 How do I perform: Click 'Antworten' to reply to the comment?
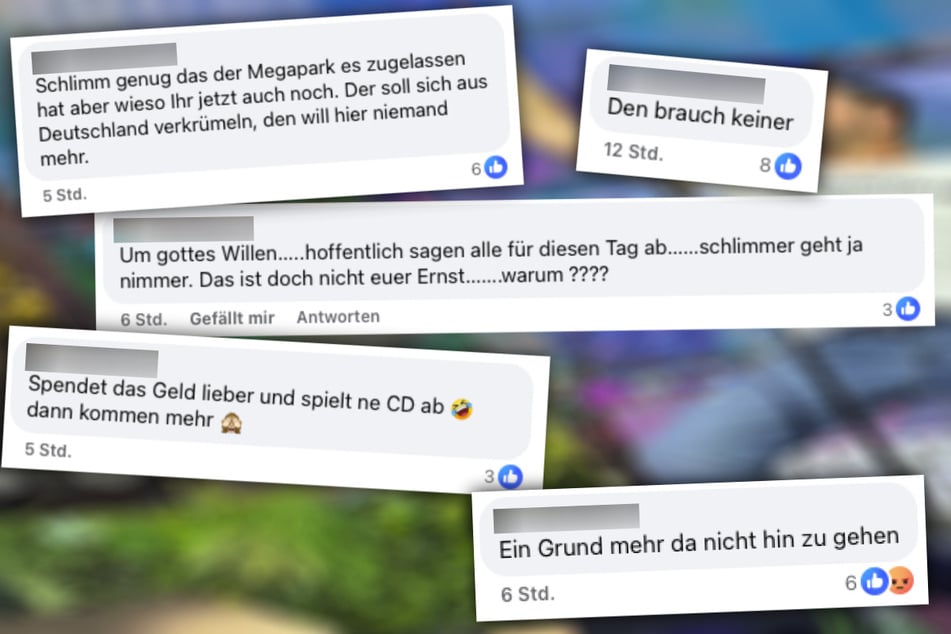(x=338, y=317)
